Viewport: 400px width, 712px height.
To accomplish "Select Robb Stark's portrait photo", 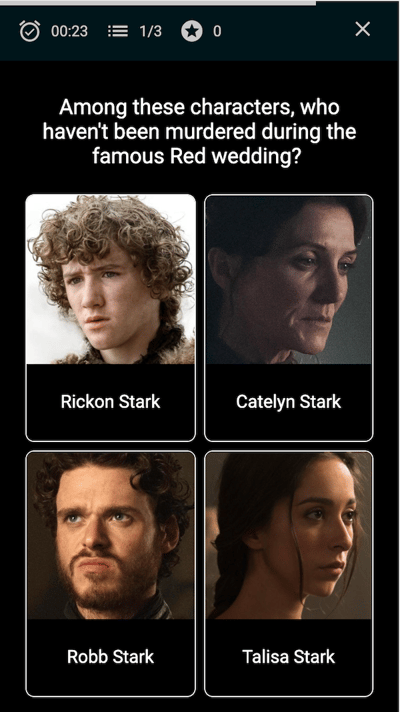I will 111,535.
